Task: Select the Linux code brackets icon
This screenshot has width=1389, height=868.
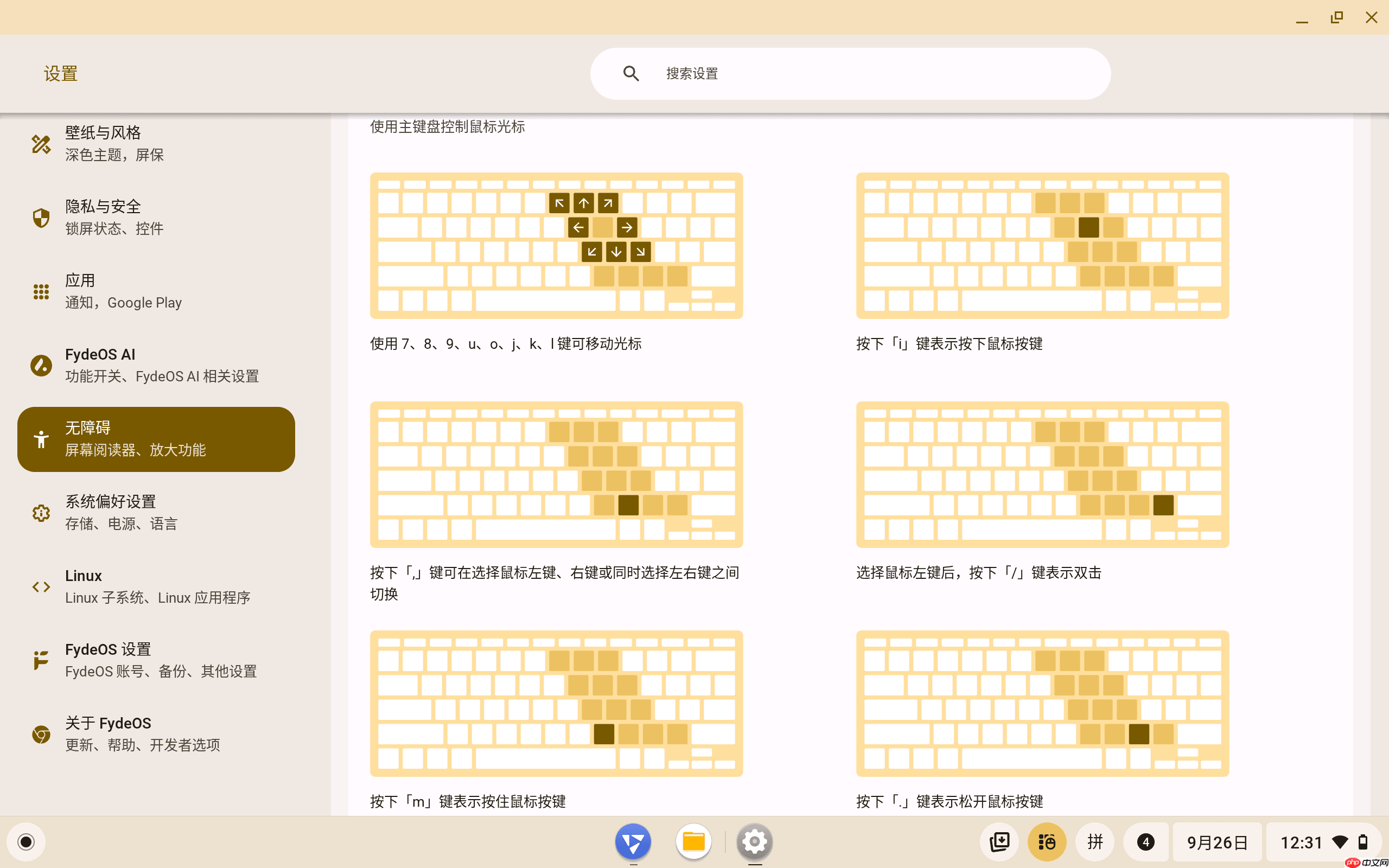Action: [x=41, y=586]
